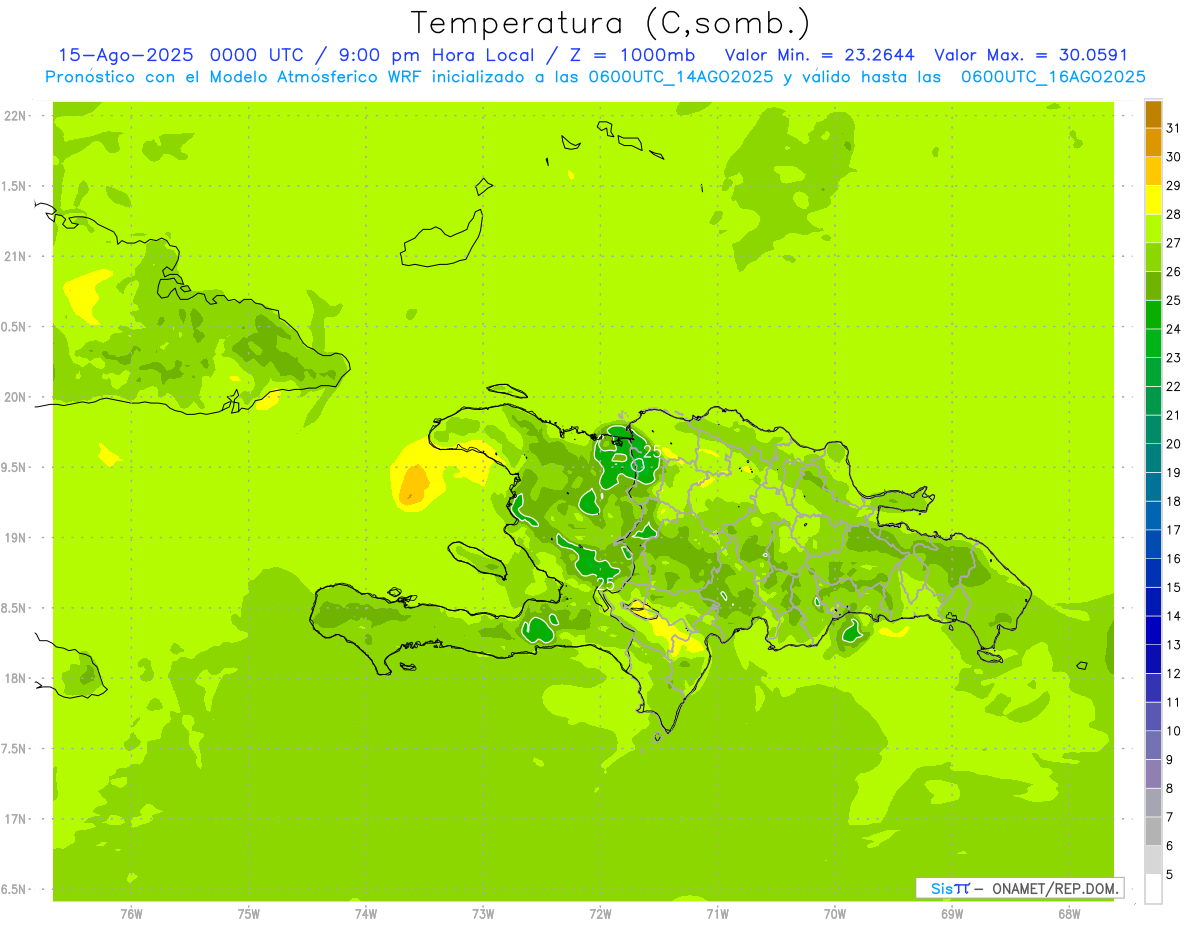Select "Valor Max. = 30.0591" text
The image size is (1200, 927).
point(1031,55)
